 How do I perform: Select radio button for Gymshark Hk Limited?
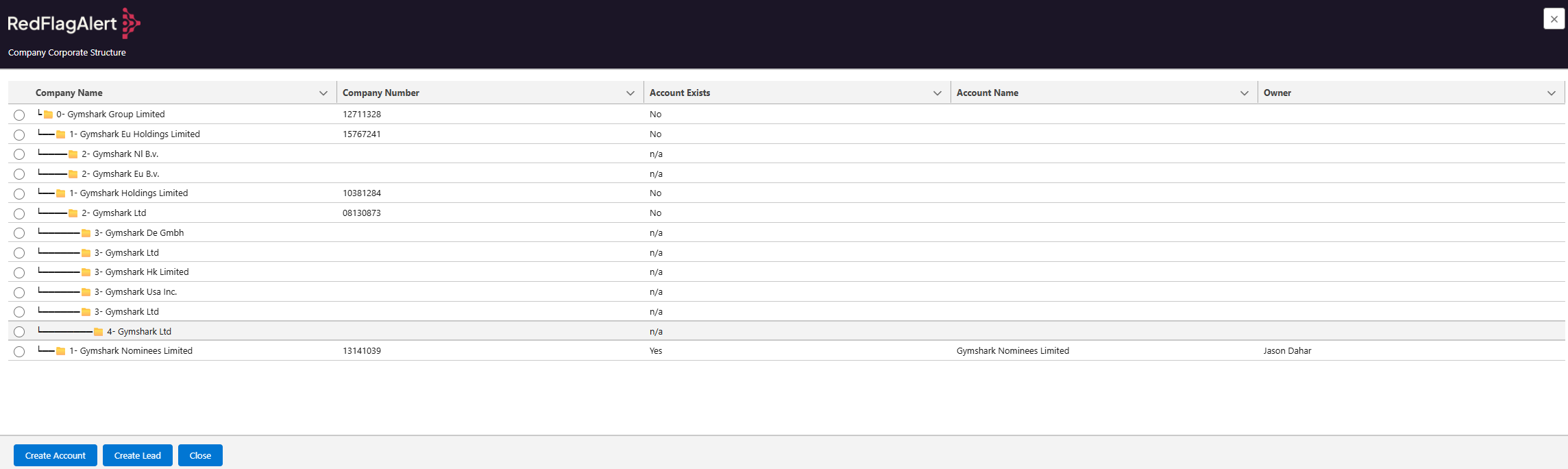19,273
